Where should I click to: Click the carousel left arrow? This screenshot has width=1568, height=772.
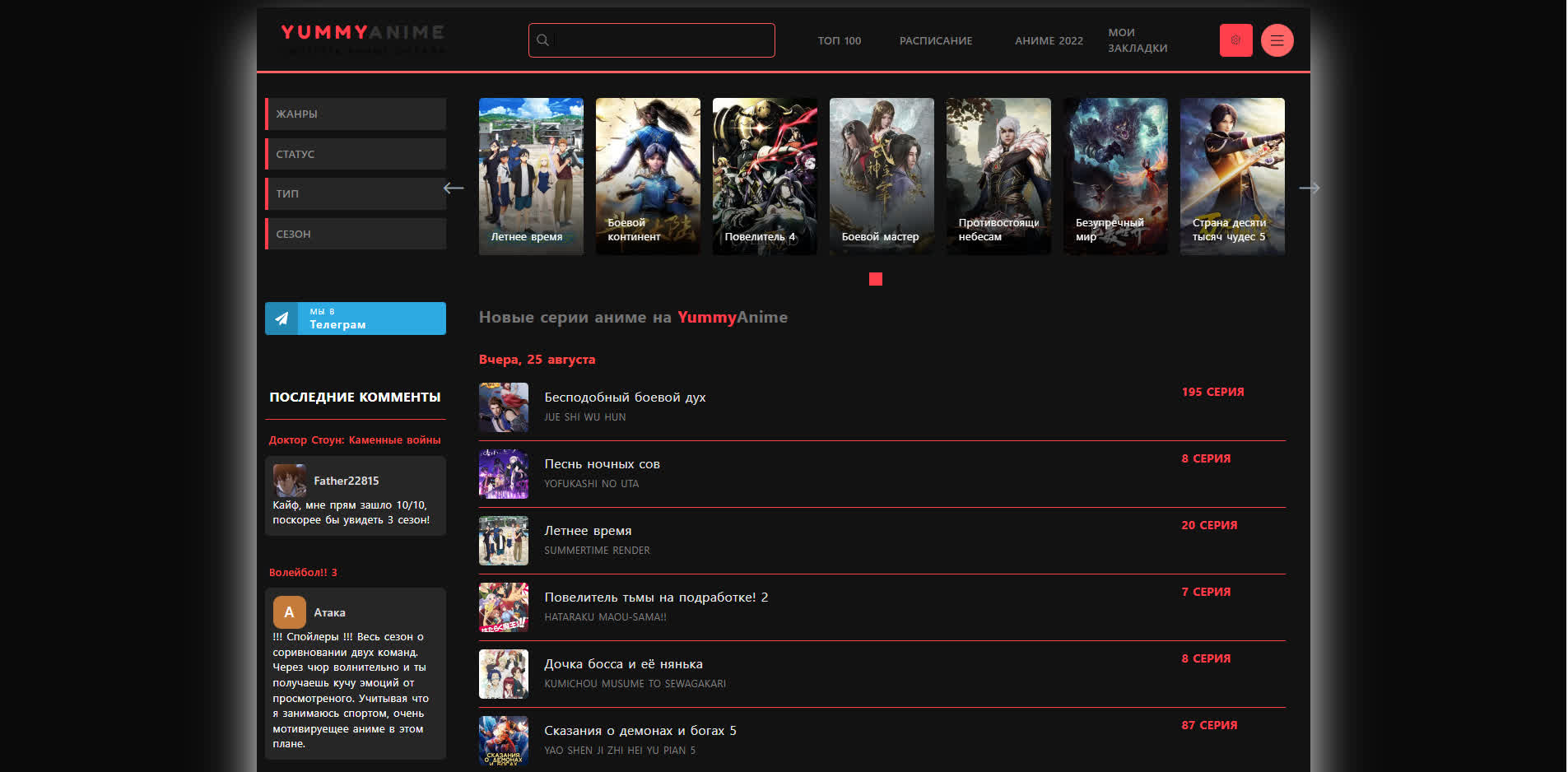[x=454, y=188]
